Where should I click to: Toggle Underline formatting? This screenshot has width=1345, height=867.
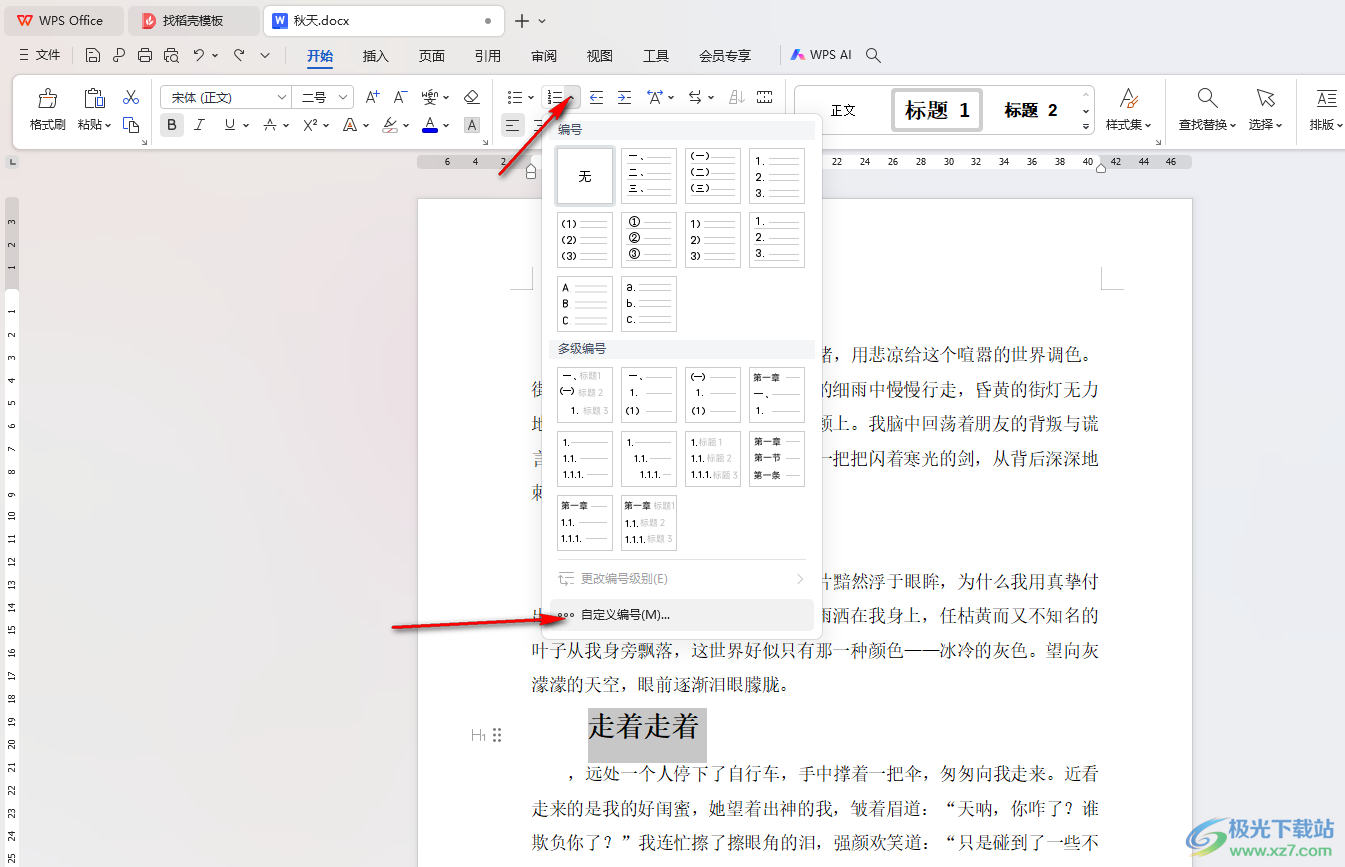230,125
